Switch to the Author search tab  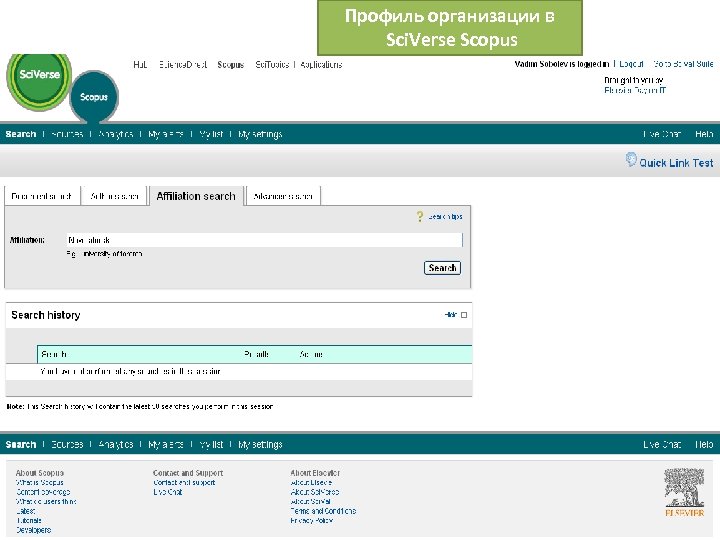click(114, 196)
